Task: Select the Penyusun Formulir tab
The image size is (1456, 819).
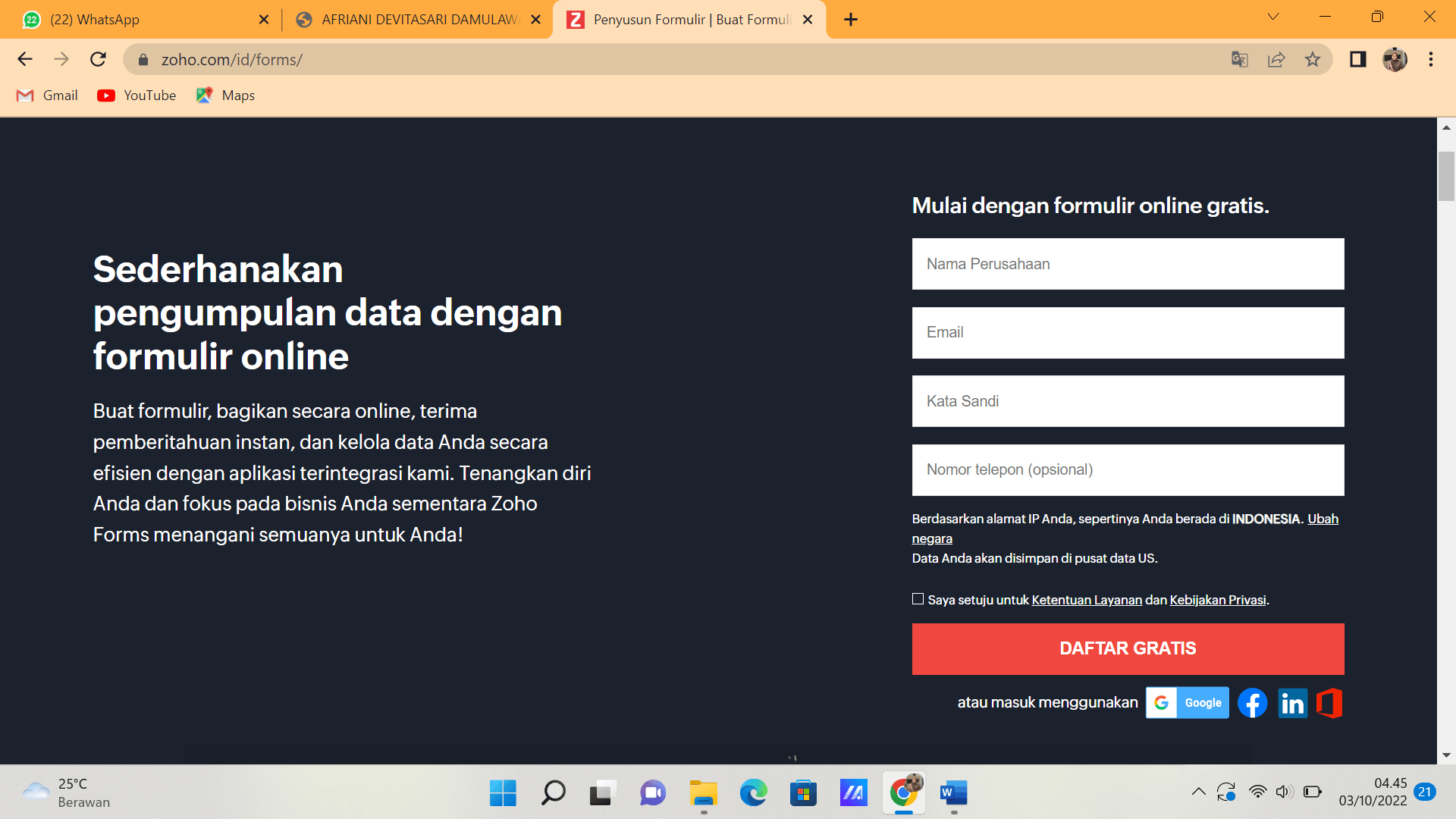Action: [x=689, y=20]
